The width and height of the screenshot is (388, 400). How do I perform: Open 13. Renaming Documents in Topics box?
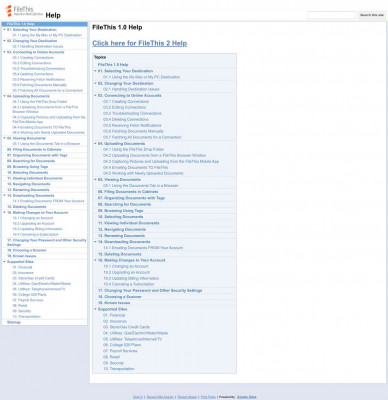click(x=121, y=236)
